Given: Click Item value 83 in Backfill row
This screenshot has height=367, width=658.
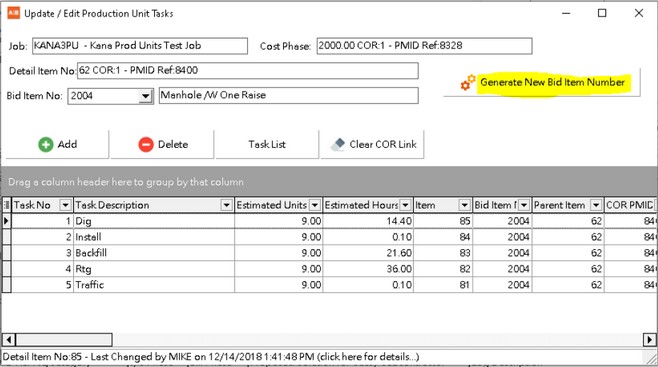Looking at the screenshot, I should [443, 253].
